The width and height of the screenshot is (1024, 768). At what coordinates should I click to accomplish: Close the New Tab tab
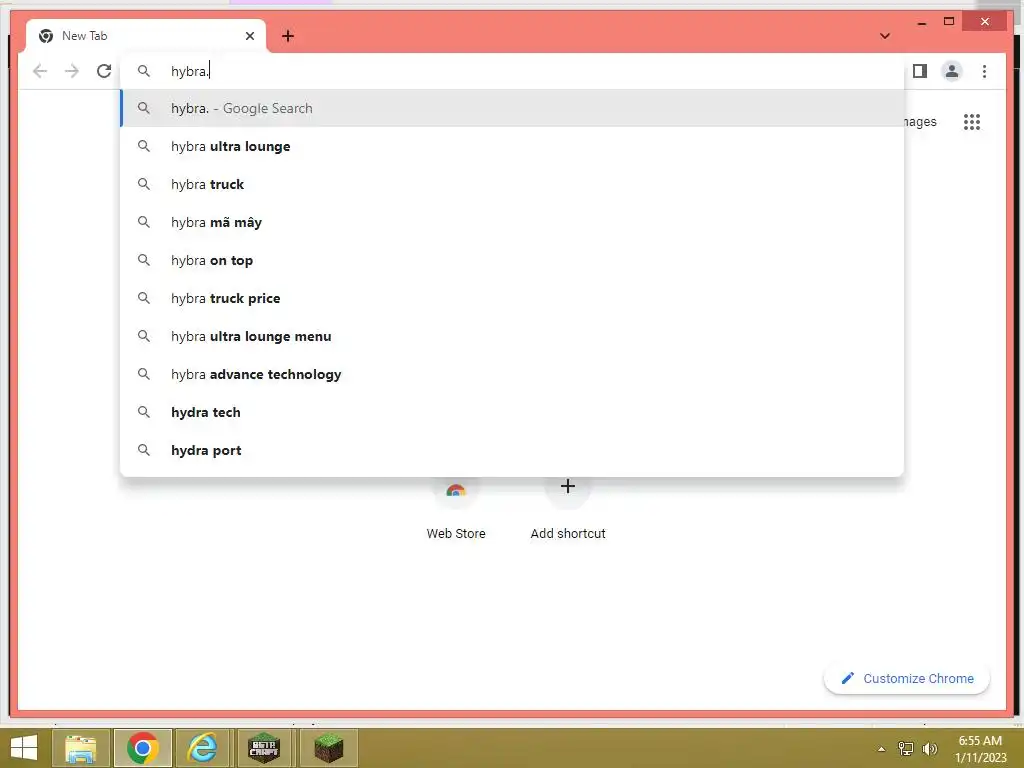[x=249, y=36]
